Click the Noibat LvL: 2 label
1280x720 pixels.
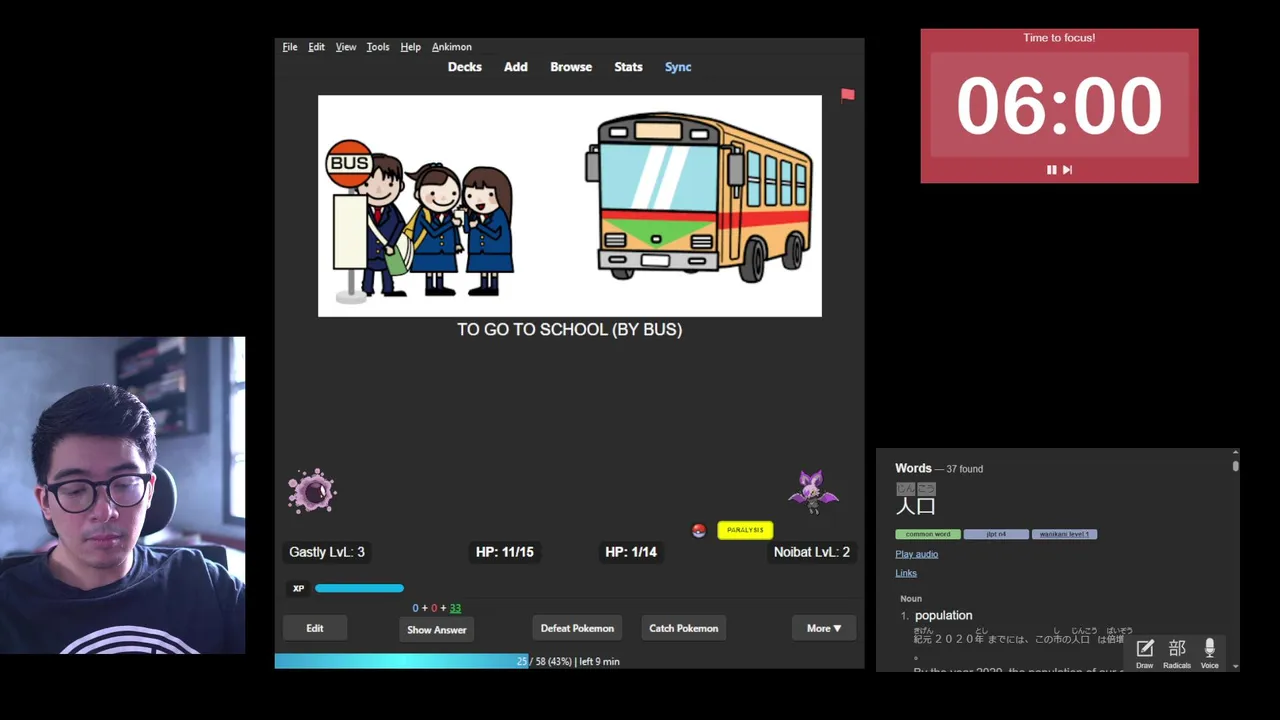[812, 552]
